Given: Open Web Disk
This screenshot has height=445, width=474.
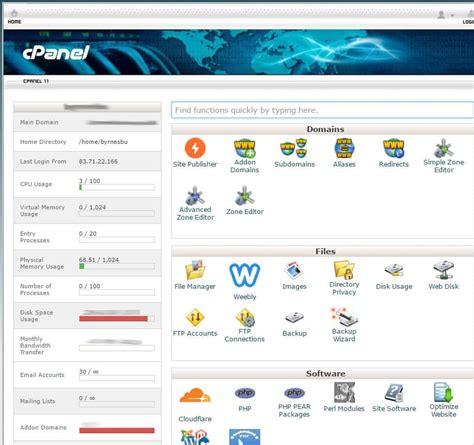Looking at the screenshot, I should (444, 275).
